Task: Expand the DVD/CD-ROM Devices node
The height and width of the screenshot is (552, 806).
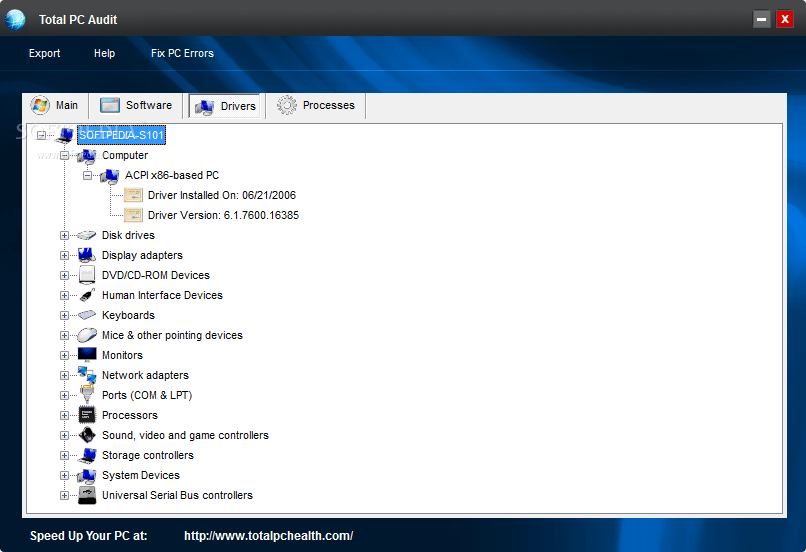Action: coord(64,275)
